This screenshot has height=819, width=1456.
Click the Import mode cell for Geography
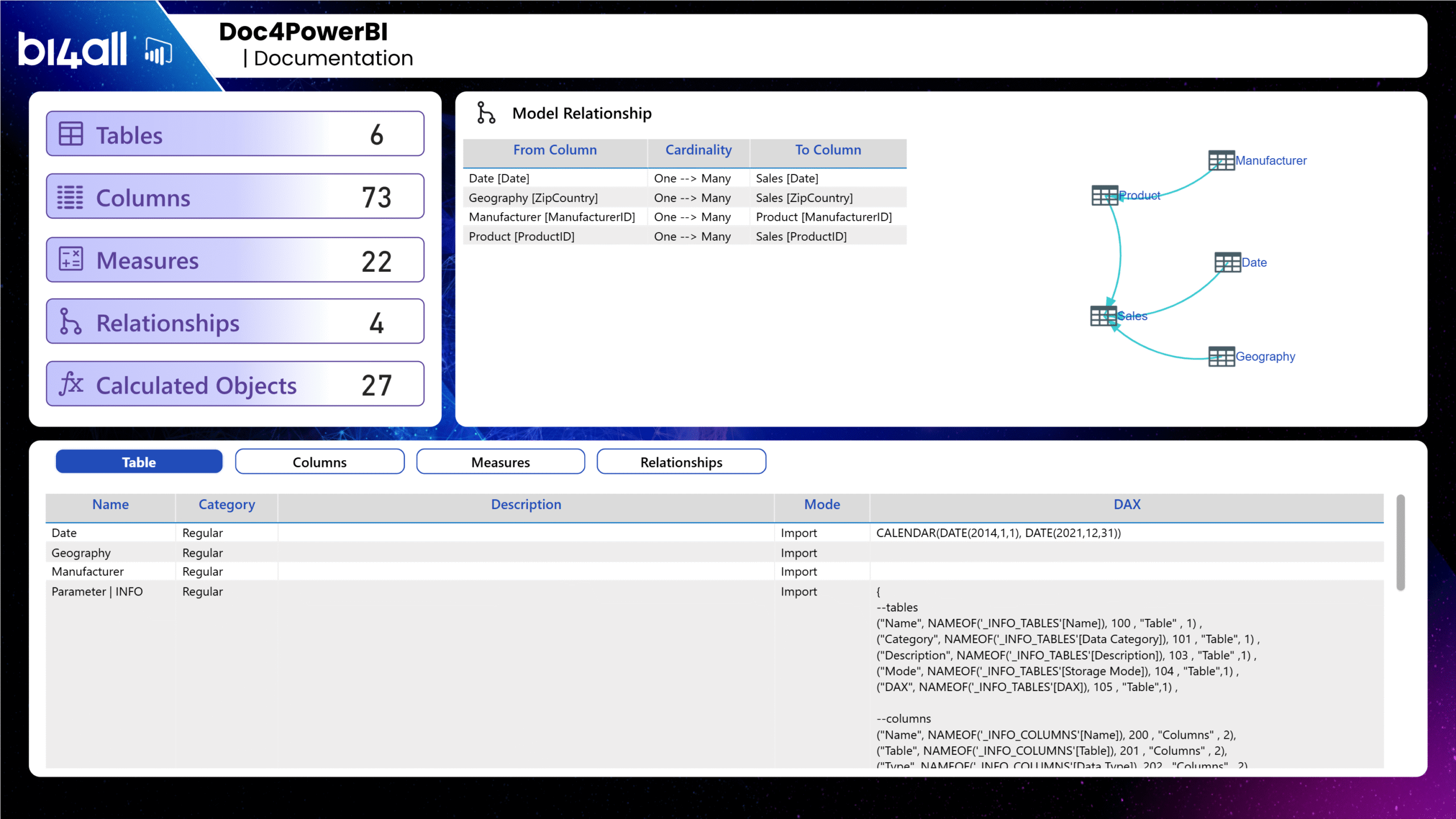[822, 553]
